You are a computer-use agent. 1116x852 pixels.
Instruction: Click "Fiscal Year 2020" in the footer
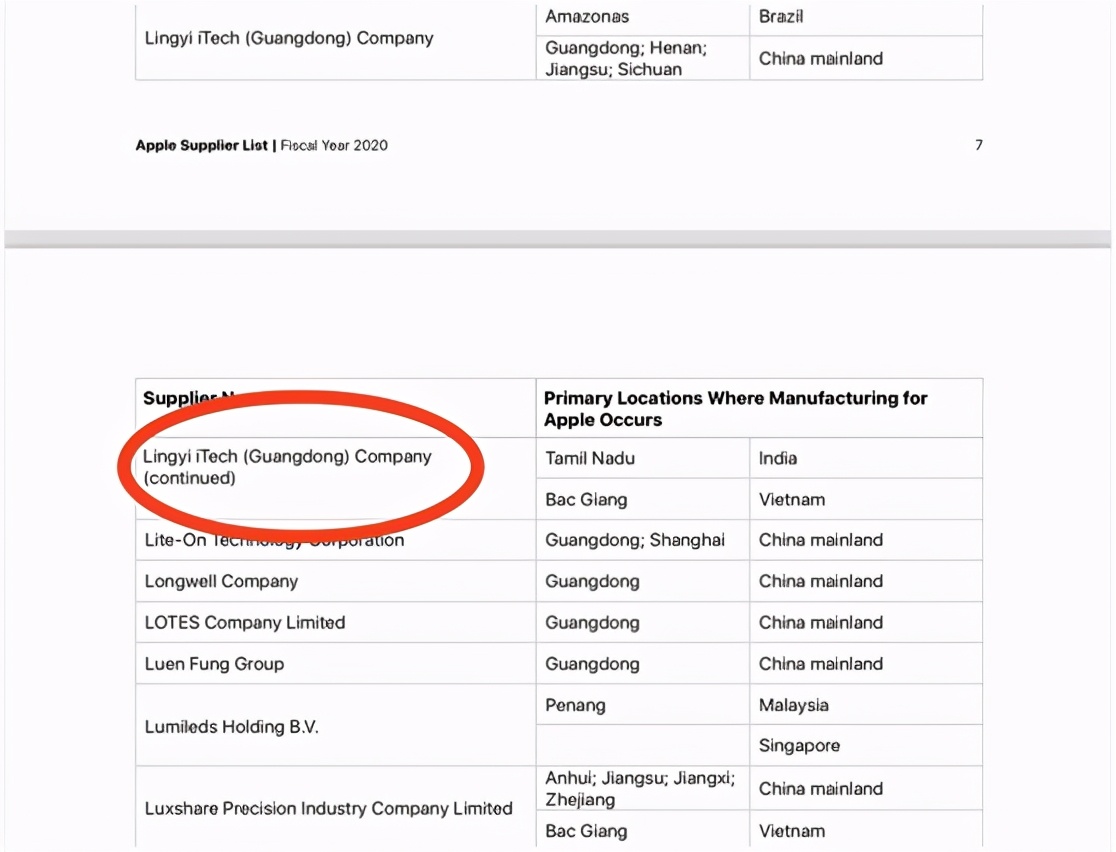pos(335,145)
